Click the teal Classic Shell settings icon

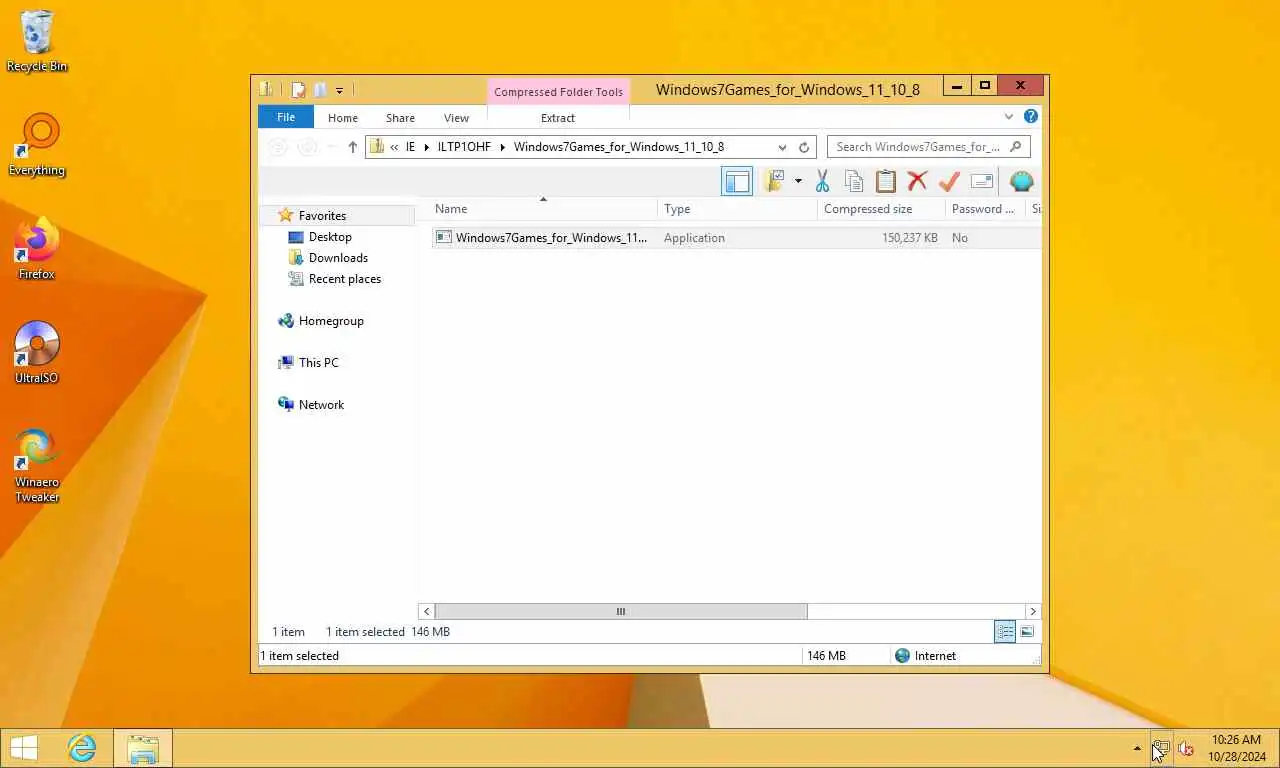tap(1021, 181)
